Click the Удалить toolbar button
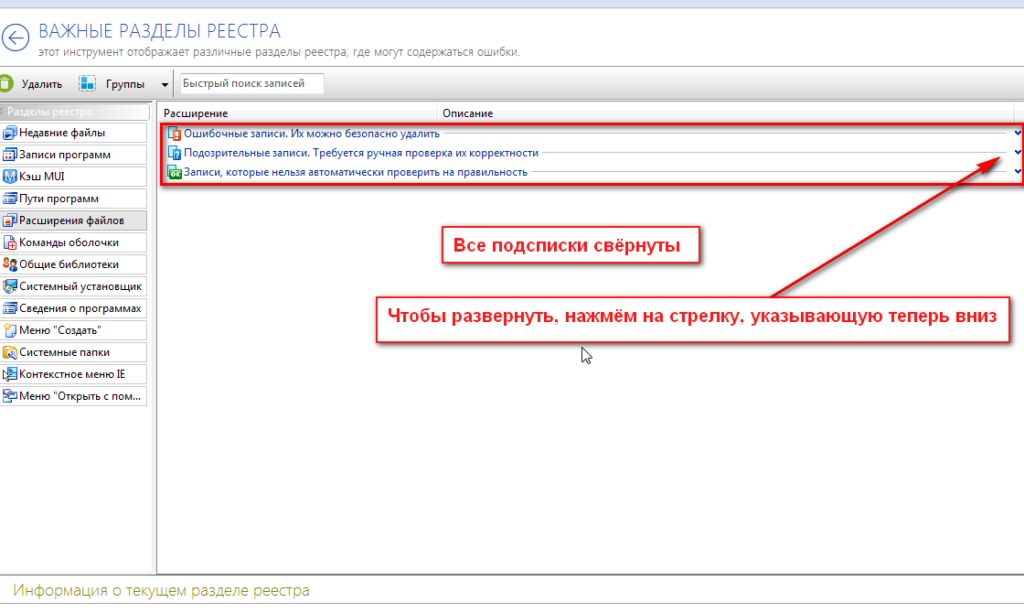 tap(33, 84)
